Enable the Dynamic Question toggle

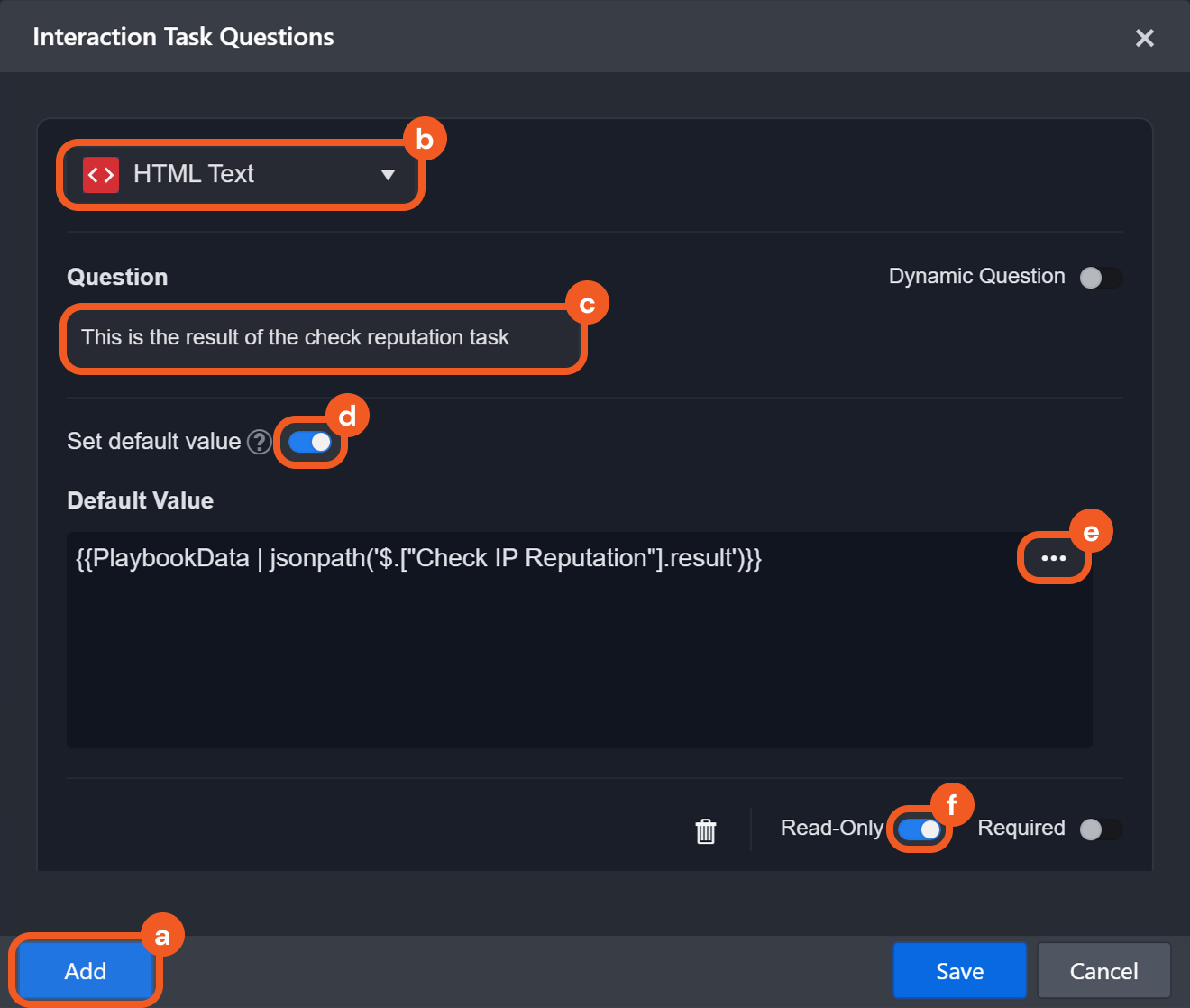click(x=1100, y=278)
